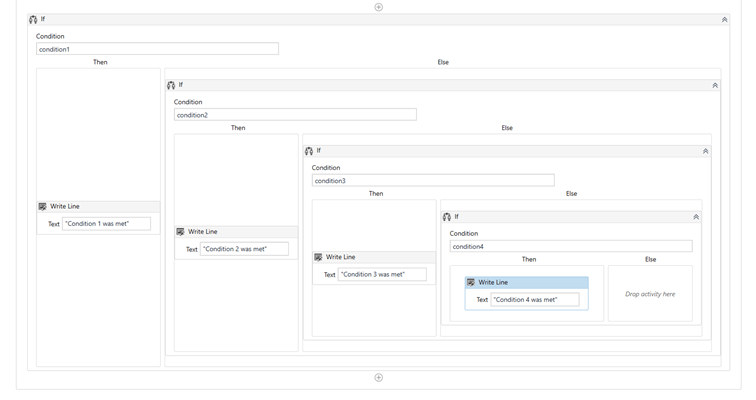The height and width of the screenshot is (400, 756).
Task: Click the If icon of the condition3 block
Action: click(x=309, y=151)
